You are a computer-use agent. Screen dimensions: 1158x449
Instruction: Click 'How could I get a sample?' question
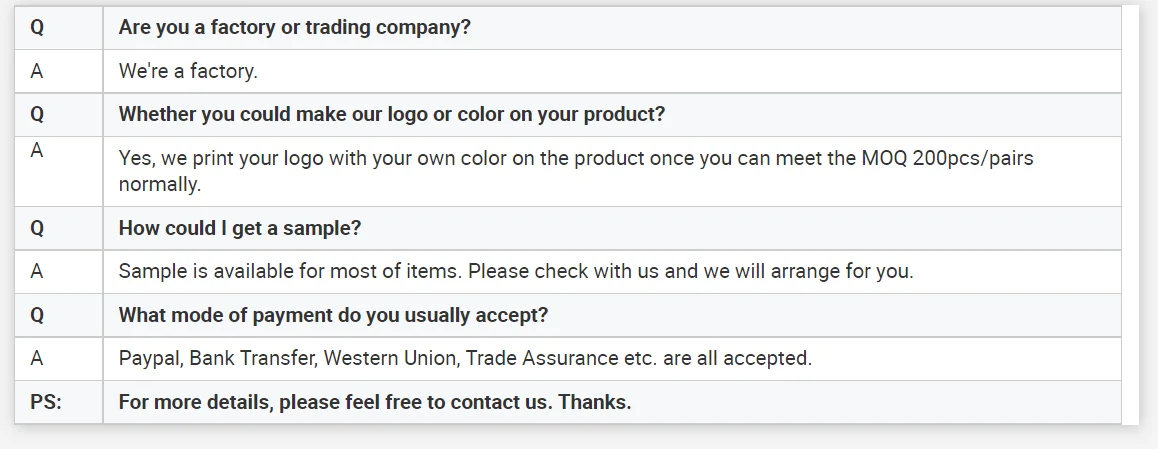tap(239, 228)
